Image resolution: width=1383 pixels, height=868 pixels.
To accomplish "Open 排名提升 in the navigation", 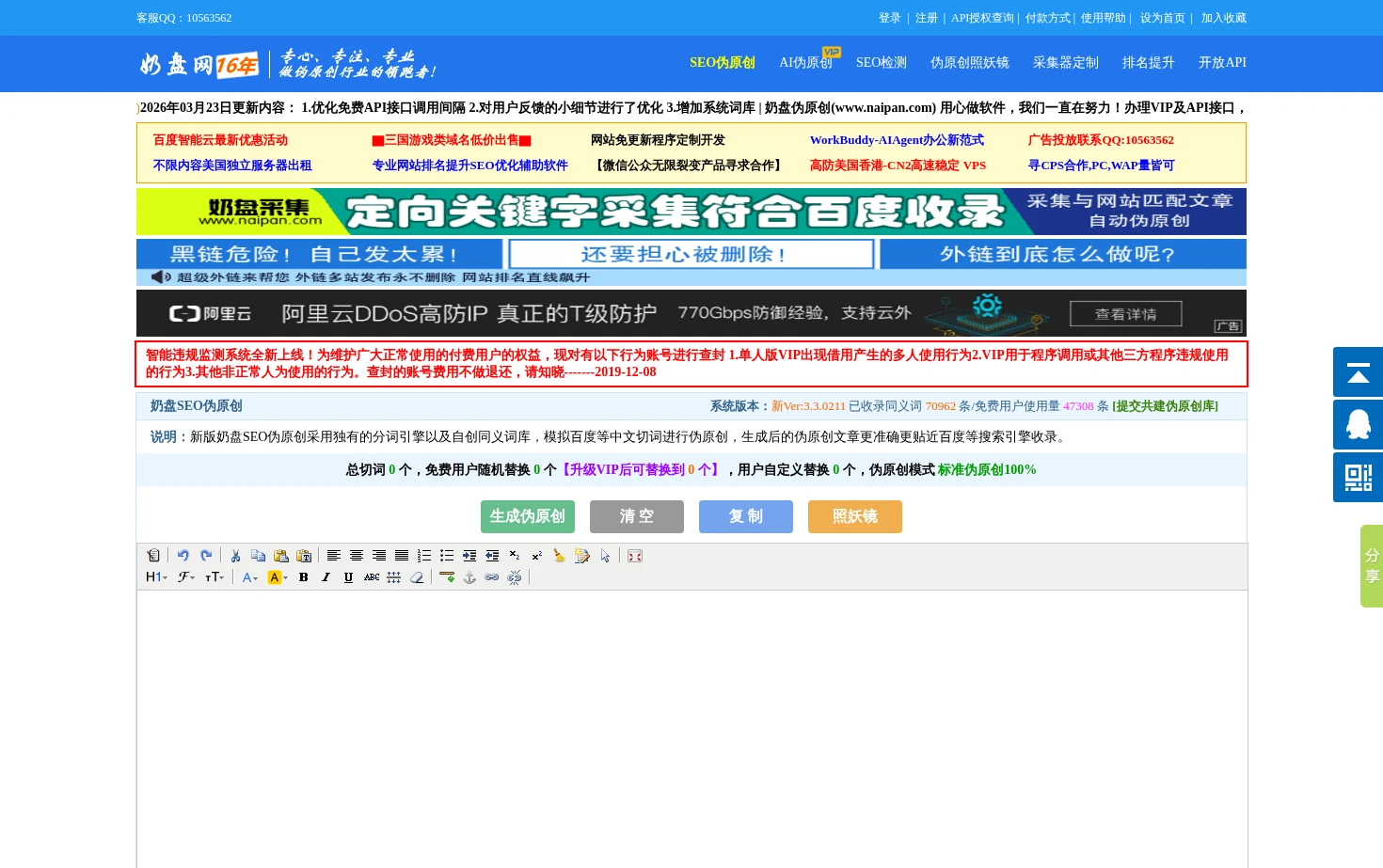I will (x=1149, y=63).
